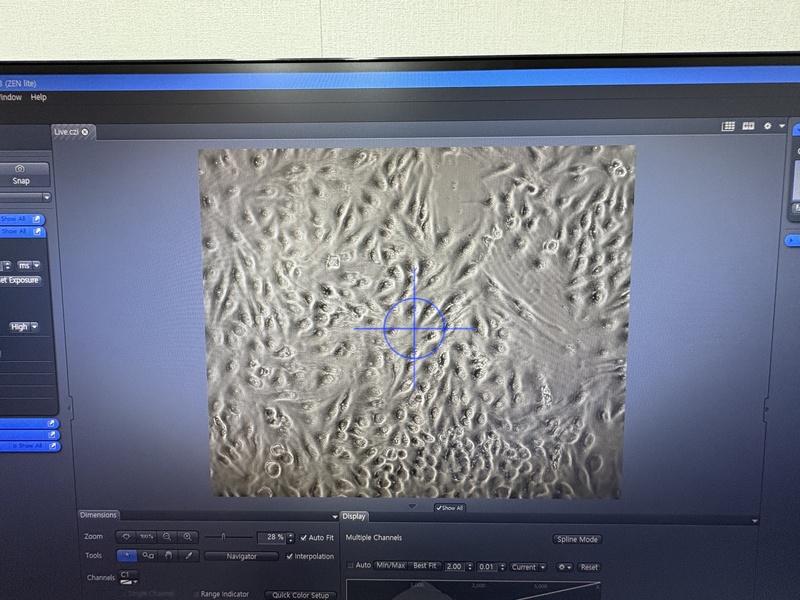Close the Live.czi document tab
Screen dimensions: 800x600
click(x=85, y=132)
